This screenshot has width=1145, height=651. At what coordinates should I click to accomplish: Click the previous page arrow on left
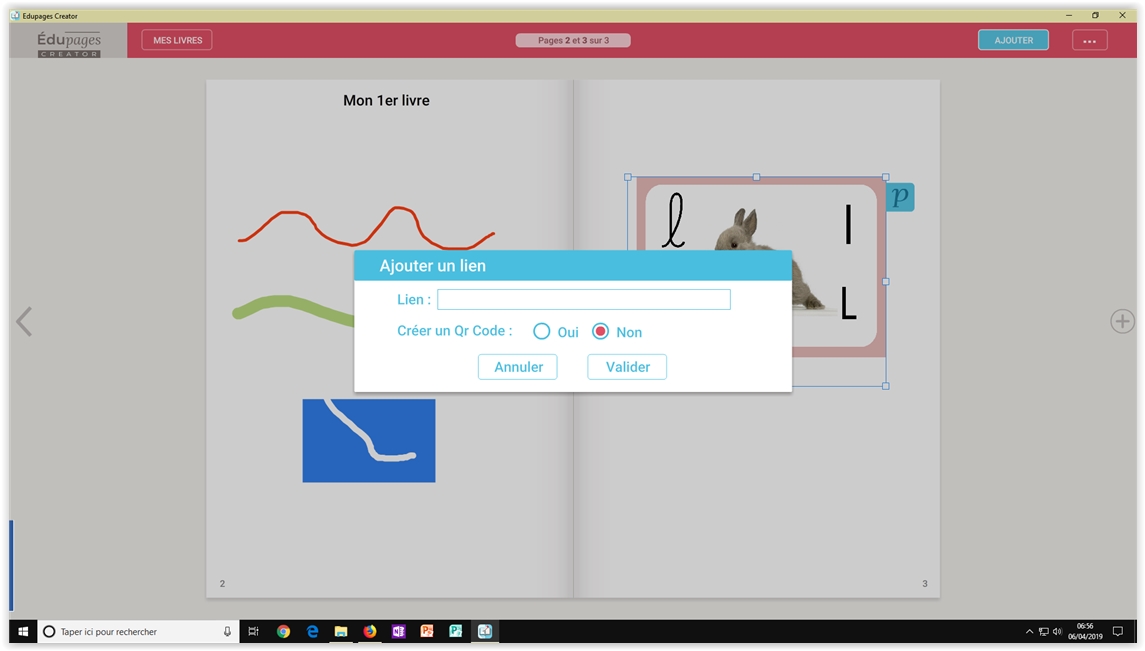24,321
